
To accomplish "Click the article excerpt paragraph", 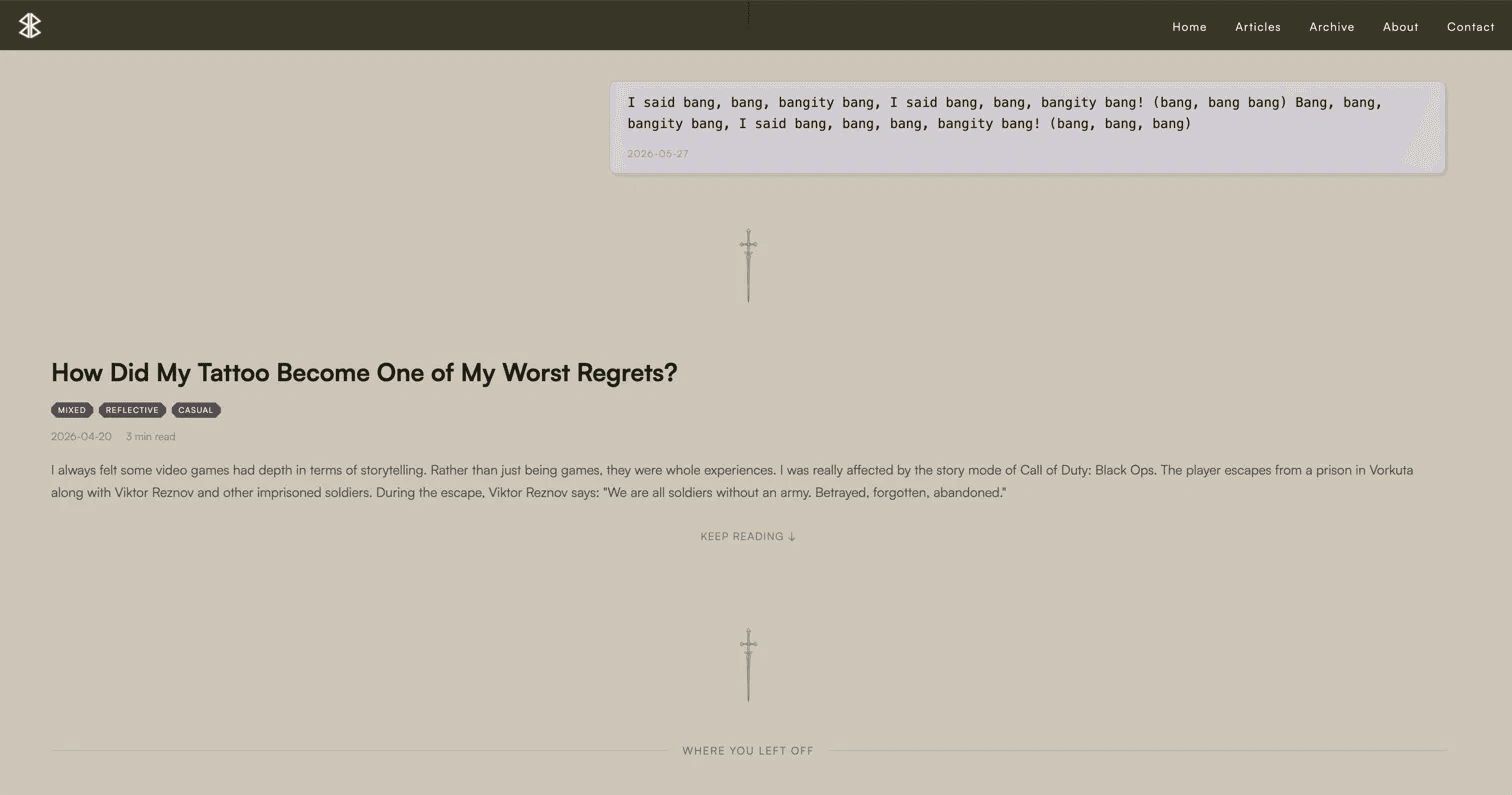I will [x=732, y=481].
